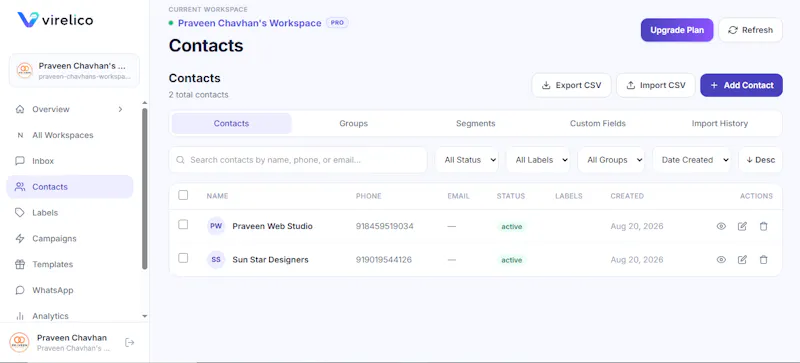
Task: Click the workspace avatar in sidebar card
Action: [x=24, y=70]
